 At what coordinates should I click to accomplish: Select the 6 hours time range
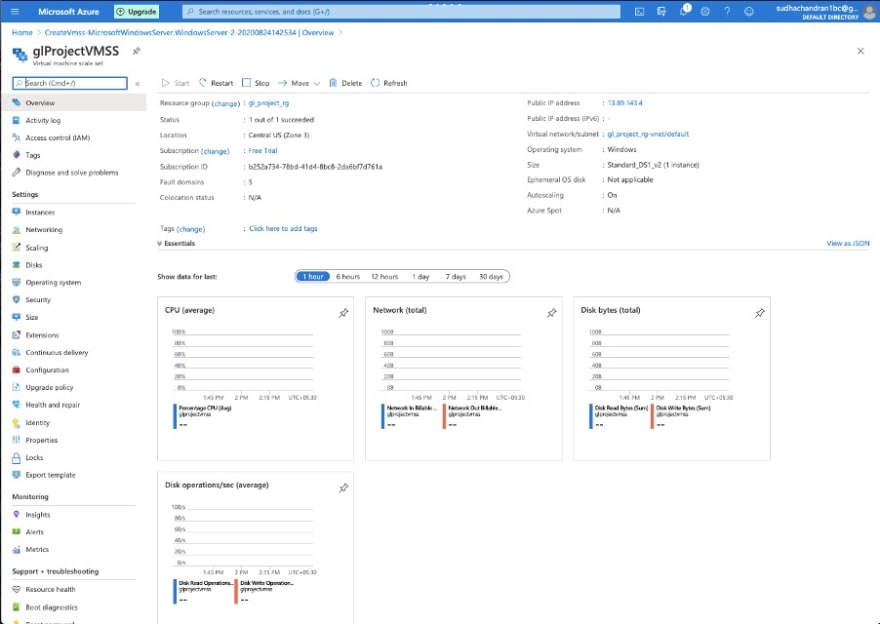[x=348, y=277]
